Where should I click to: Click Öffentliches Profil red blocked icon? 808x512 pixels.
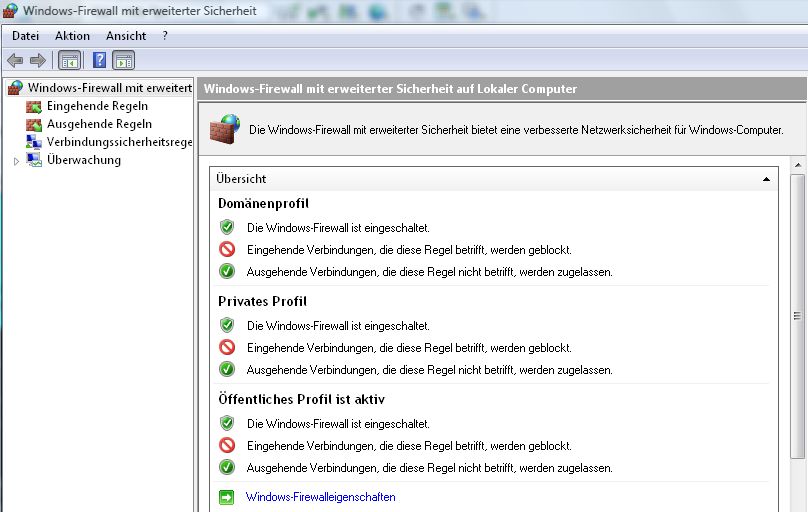coord(227,445)
